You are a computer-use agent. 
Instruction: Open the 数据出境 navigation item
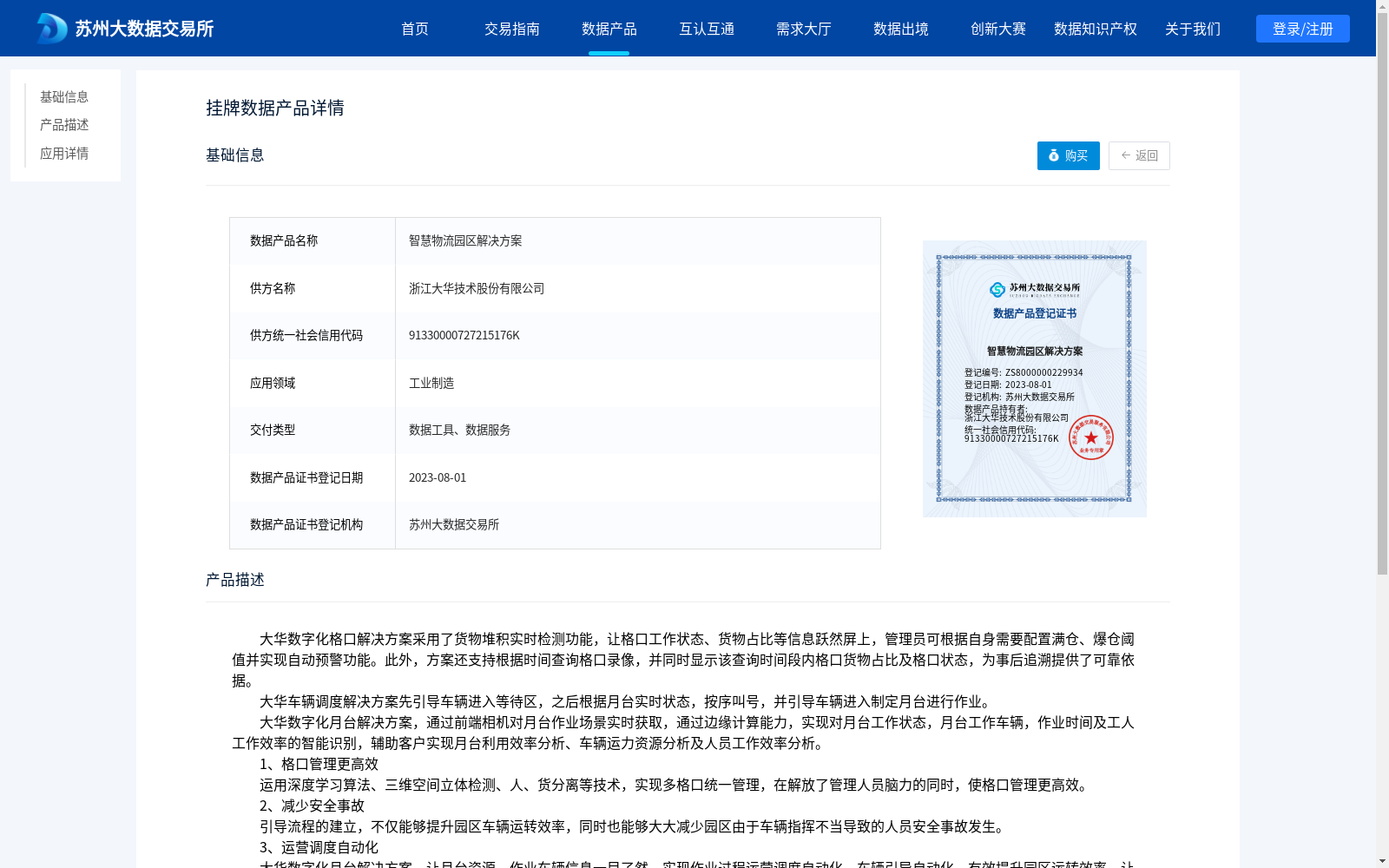[x=901, y=29]
